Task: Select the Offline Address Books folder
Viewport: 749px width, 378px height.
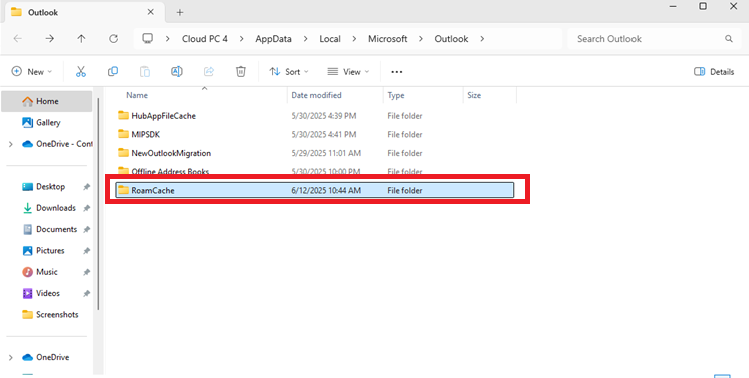Action: [x=170, y=171]
